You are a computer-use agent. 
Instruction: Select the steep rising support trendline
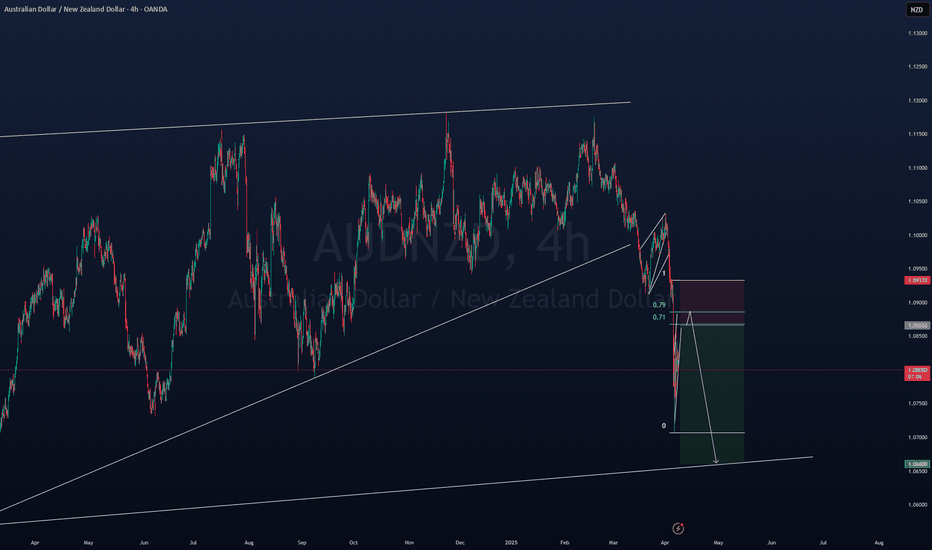pyautogui.click(x=315, y=378)
